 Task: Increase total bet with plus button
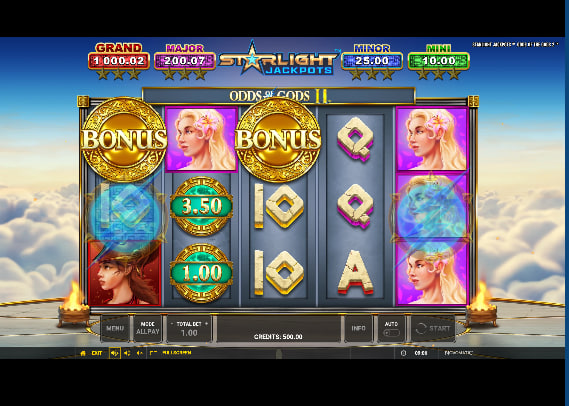tap(206, 323)
